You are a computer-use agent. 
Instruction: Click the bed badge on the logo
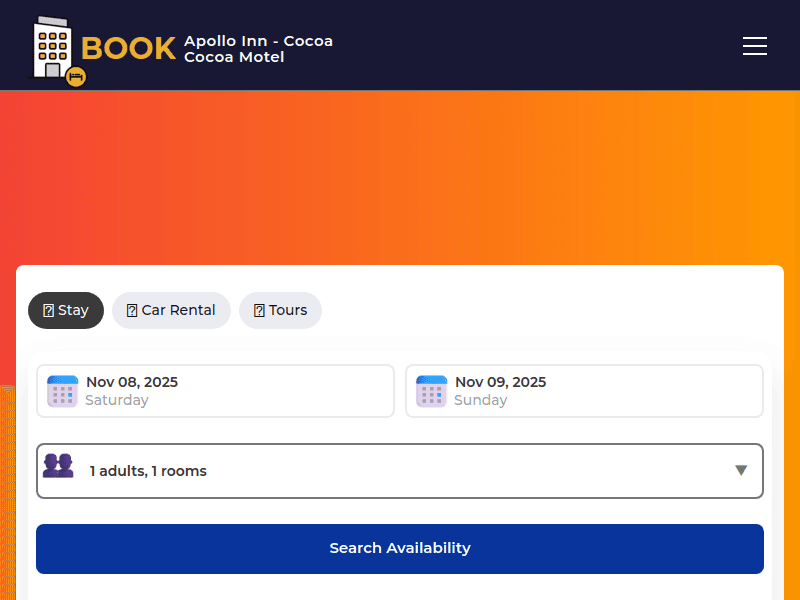76,77
